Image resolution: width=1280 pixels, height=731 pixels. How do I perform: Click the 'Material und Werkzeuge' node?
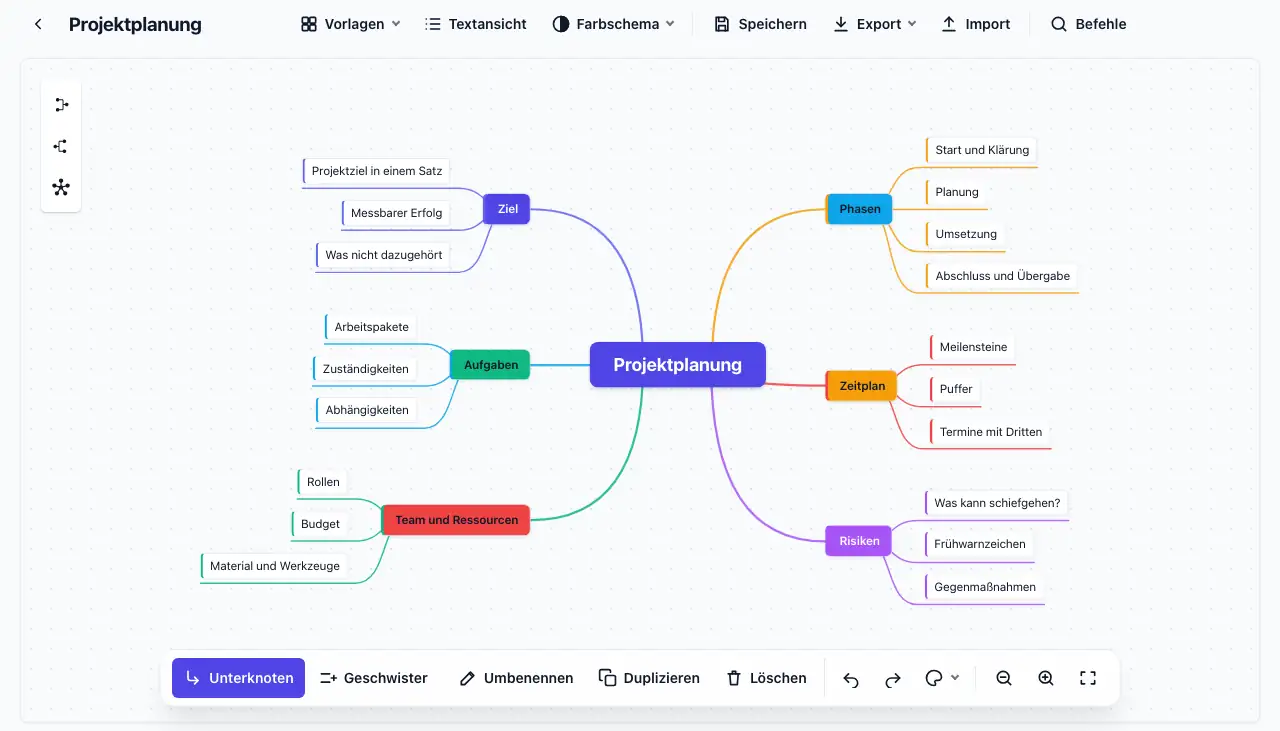click(275, 566)
